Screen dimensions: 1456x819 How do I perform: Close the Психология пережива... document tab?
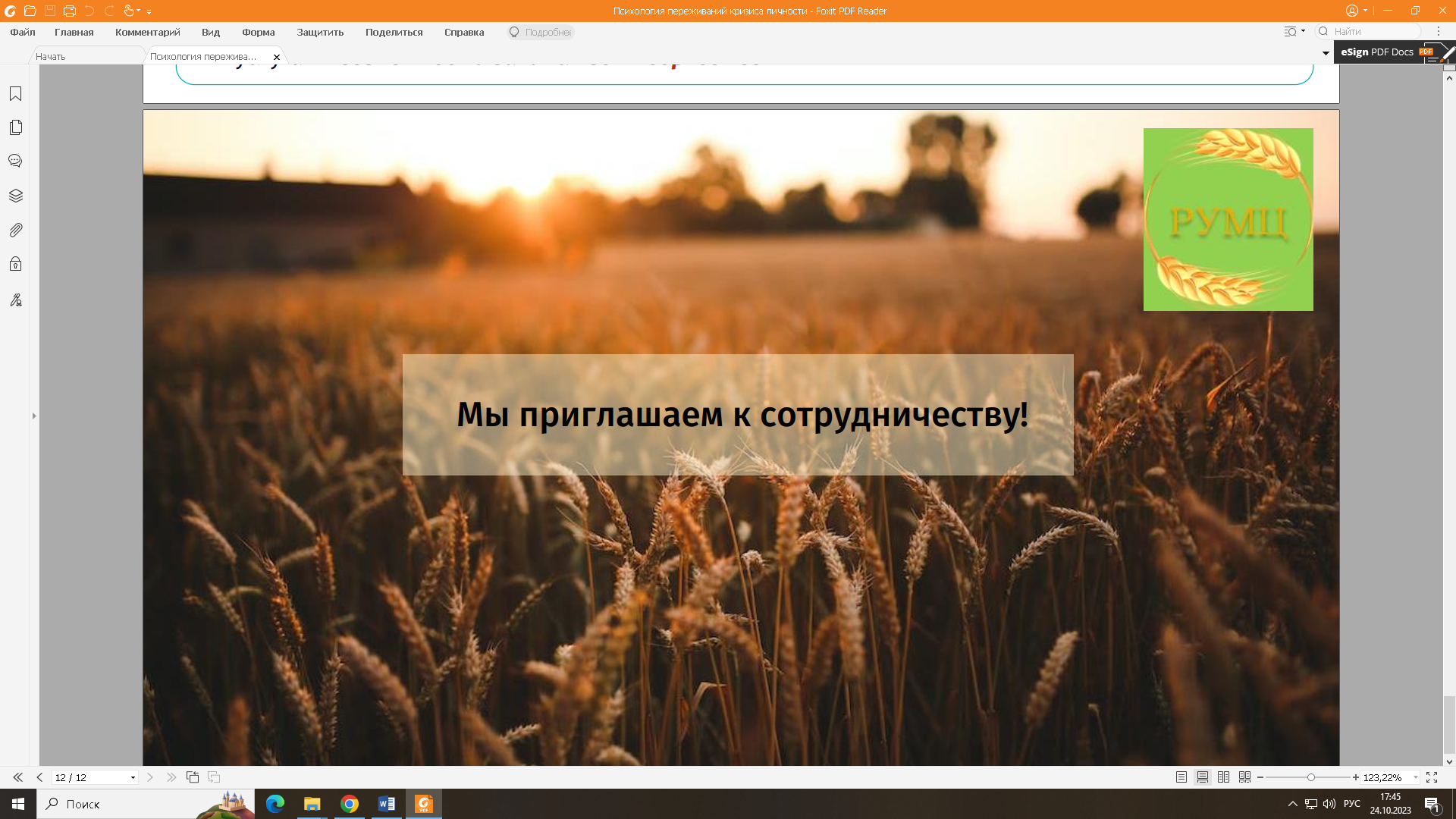[x=277, y=57]
